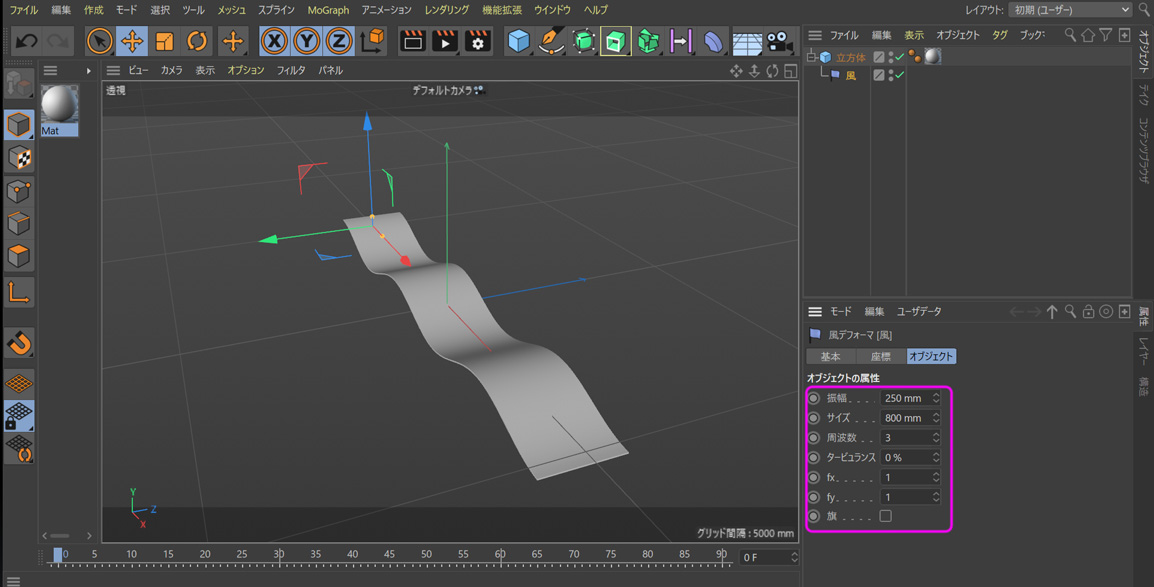Click the サイズ 800 mm input field

(905, 418)
